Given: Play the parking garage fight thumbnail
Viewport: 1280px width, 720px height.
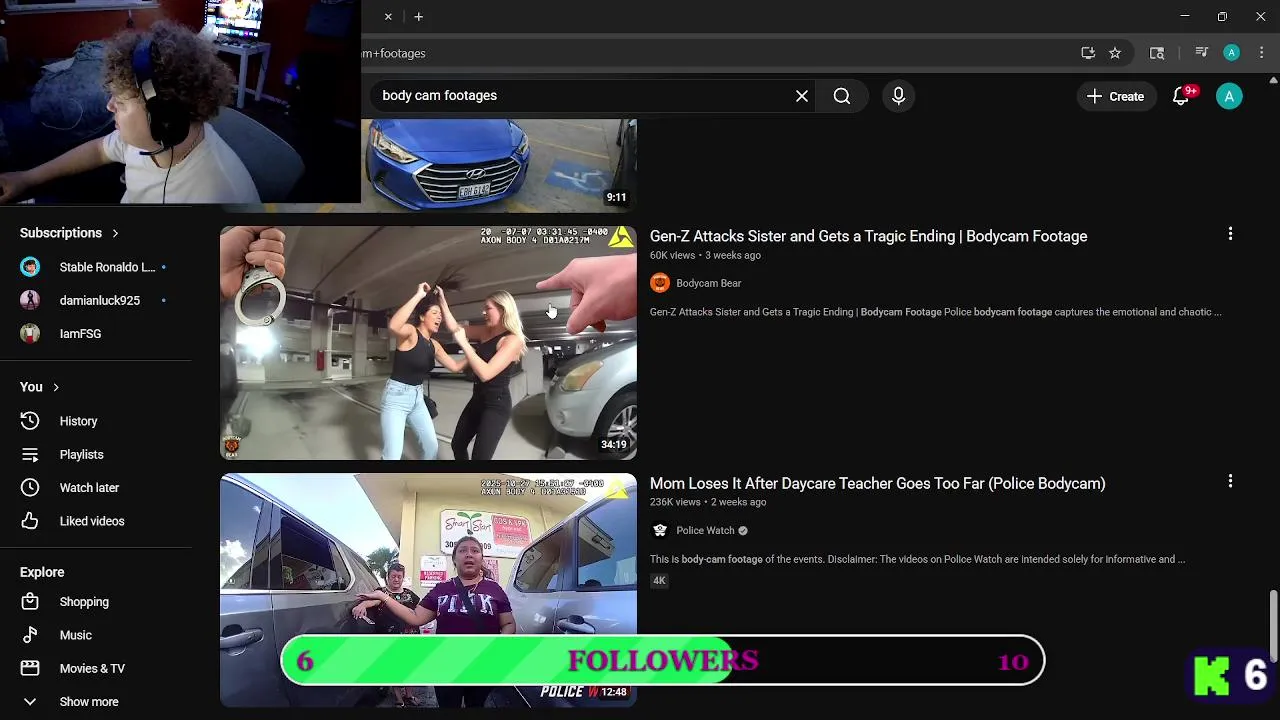Looking at the screenshot, I should tap(428, 343).
